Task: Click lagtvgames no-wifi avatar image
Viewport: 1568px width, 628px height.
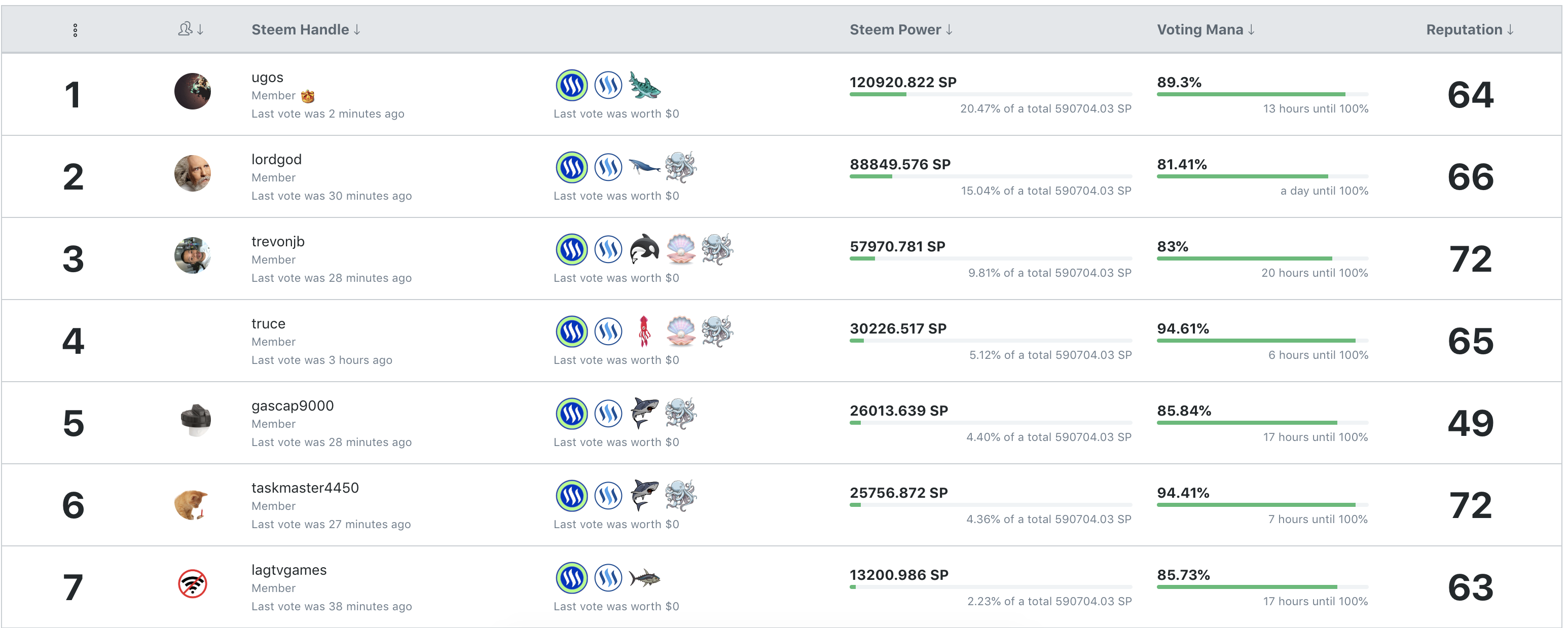Action: tap(192, 583)
